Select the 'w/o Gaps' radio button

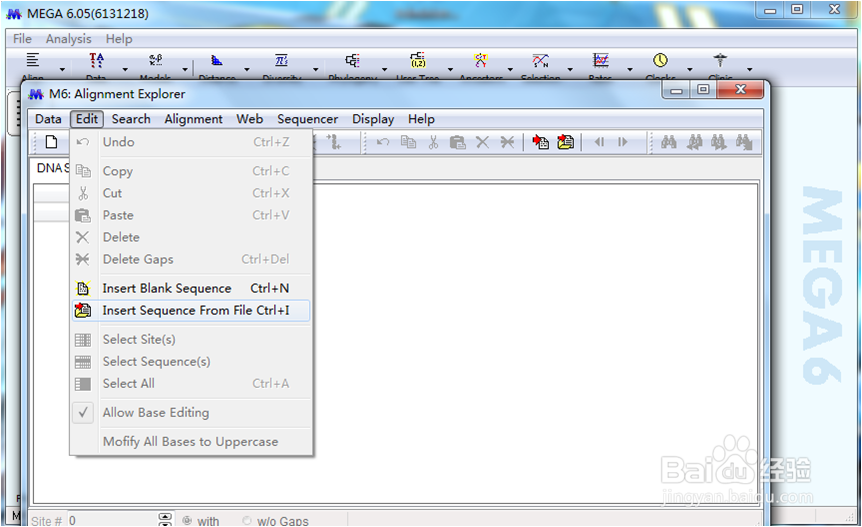pos(247,520)
